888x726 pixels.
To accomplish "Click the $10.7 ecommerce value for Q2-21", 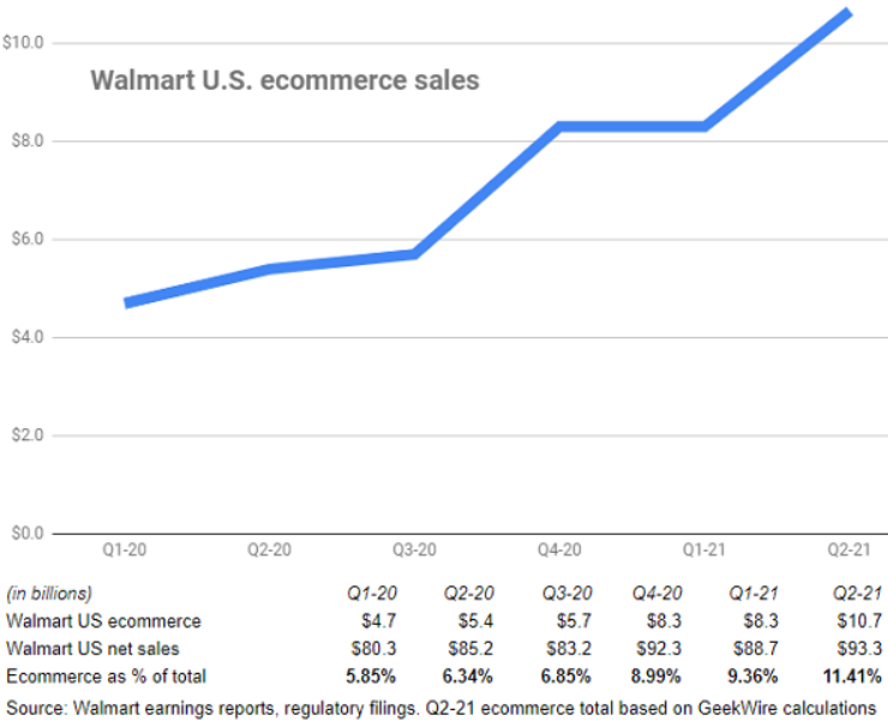I will [x=858, y=621].
